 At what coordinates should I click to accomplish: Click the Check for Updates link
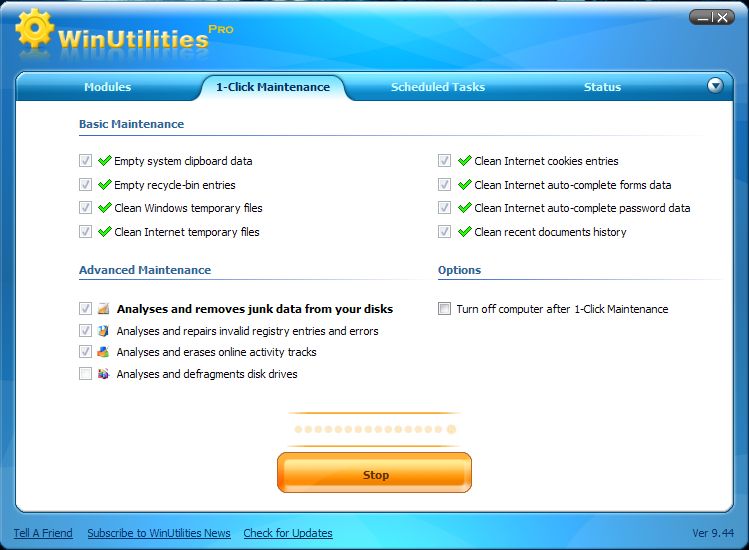click(x=288, y=533)
